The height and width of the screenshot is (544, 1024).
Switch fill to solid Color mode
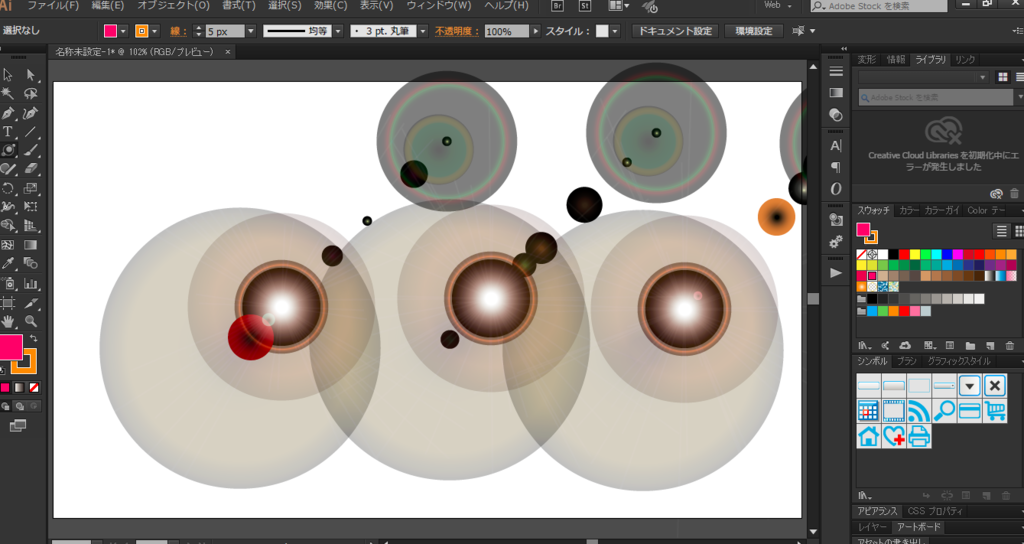[5, 387]
